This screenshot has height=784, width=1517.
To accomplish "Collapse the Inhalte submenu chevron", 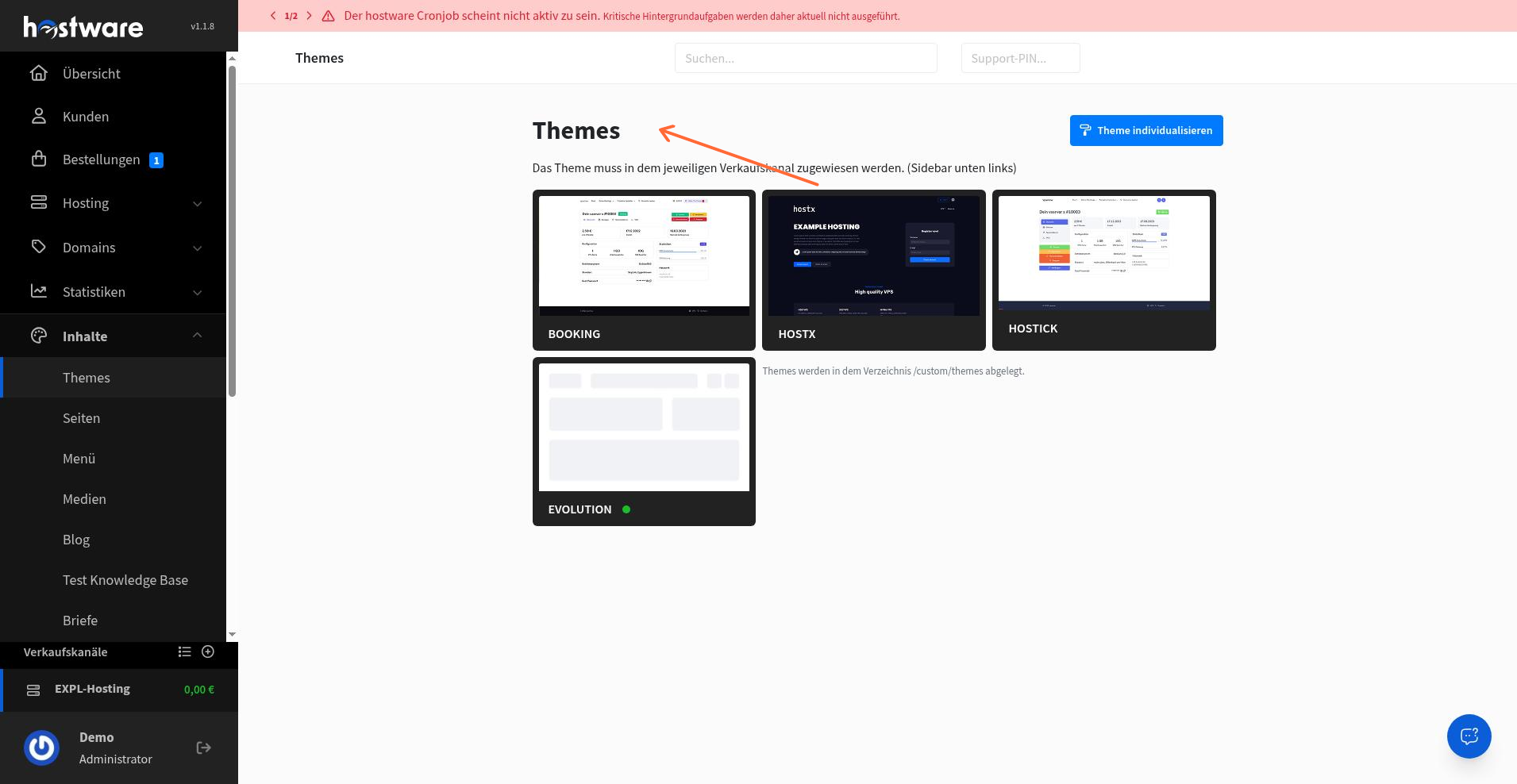I will click(197, 335).
